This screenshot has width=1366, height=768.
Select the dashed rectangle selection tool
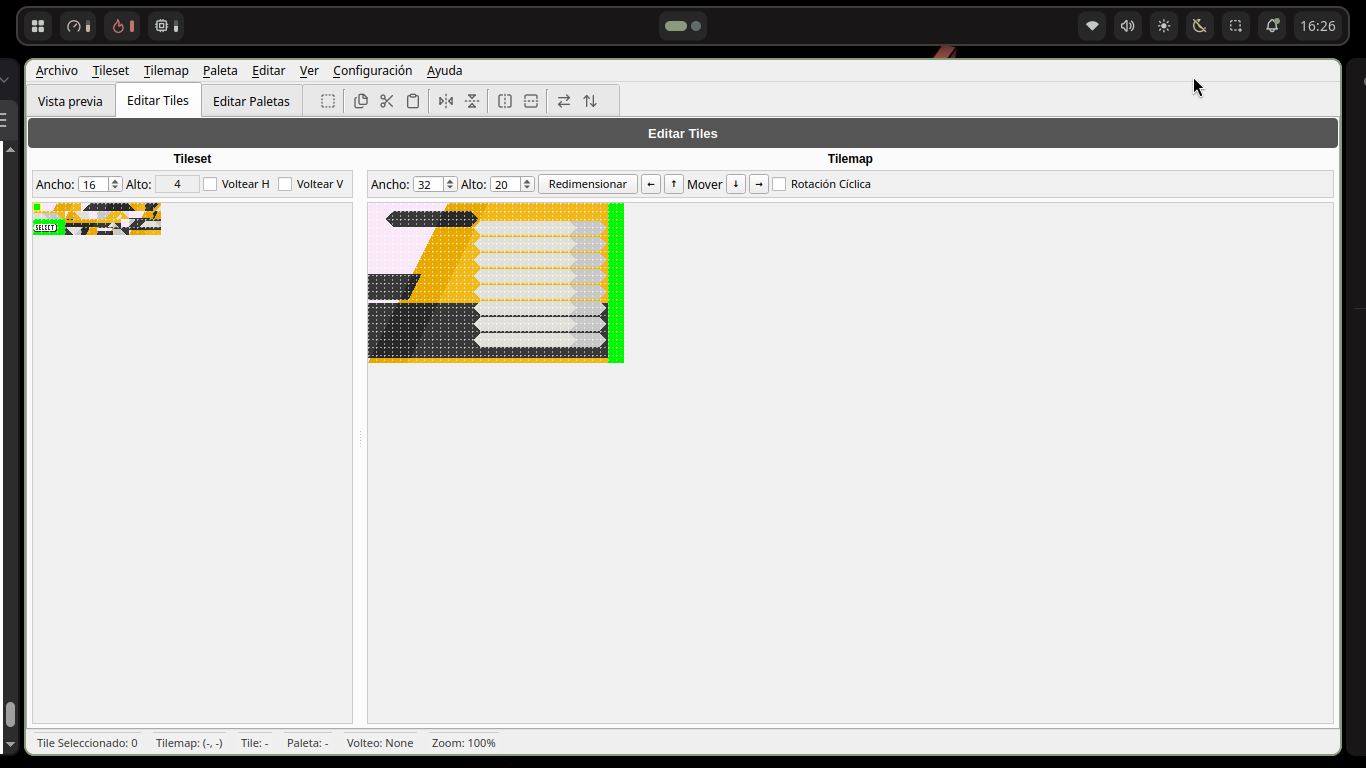(x=328, y=101)
